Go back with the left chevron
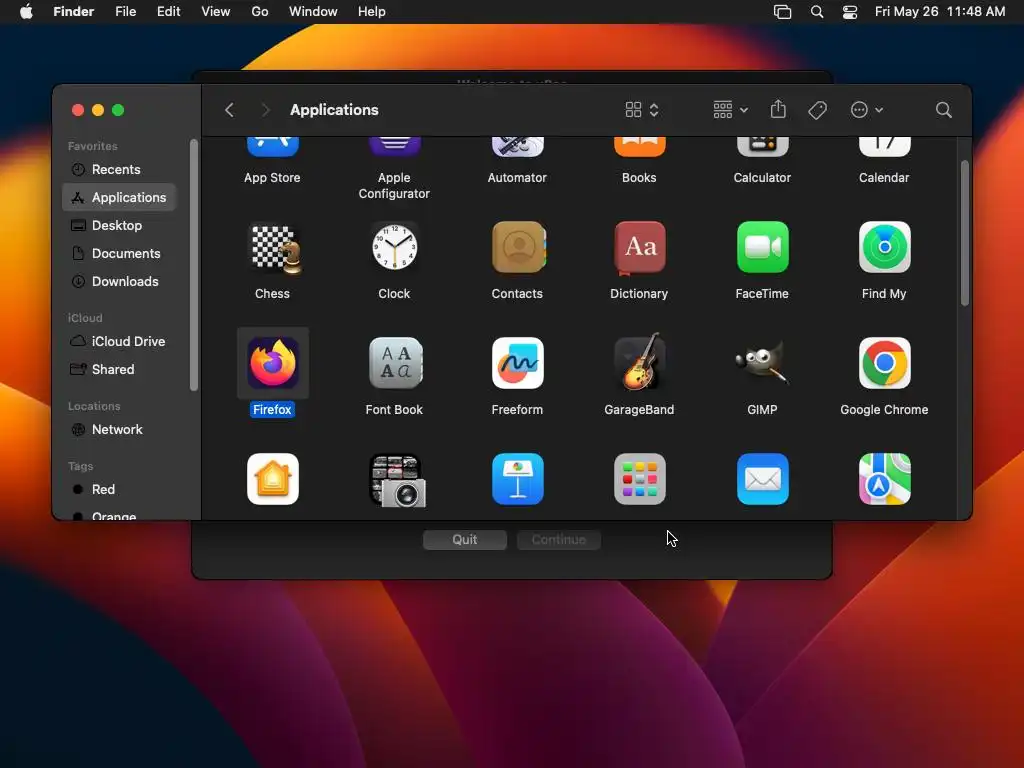This screenshot has height=768, width=1024. (x=229, y=110)
